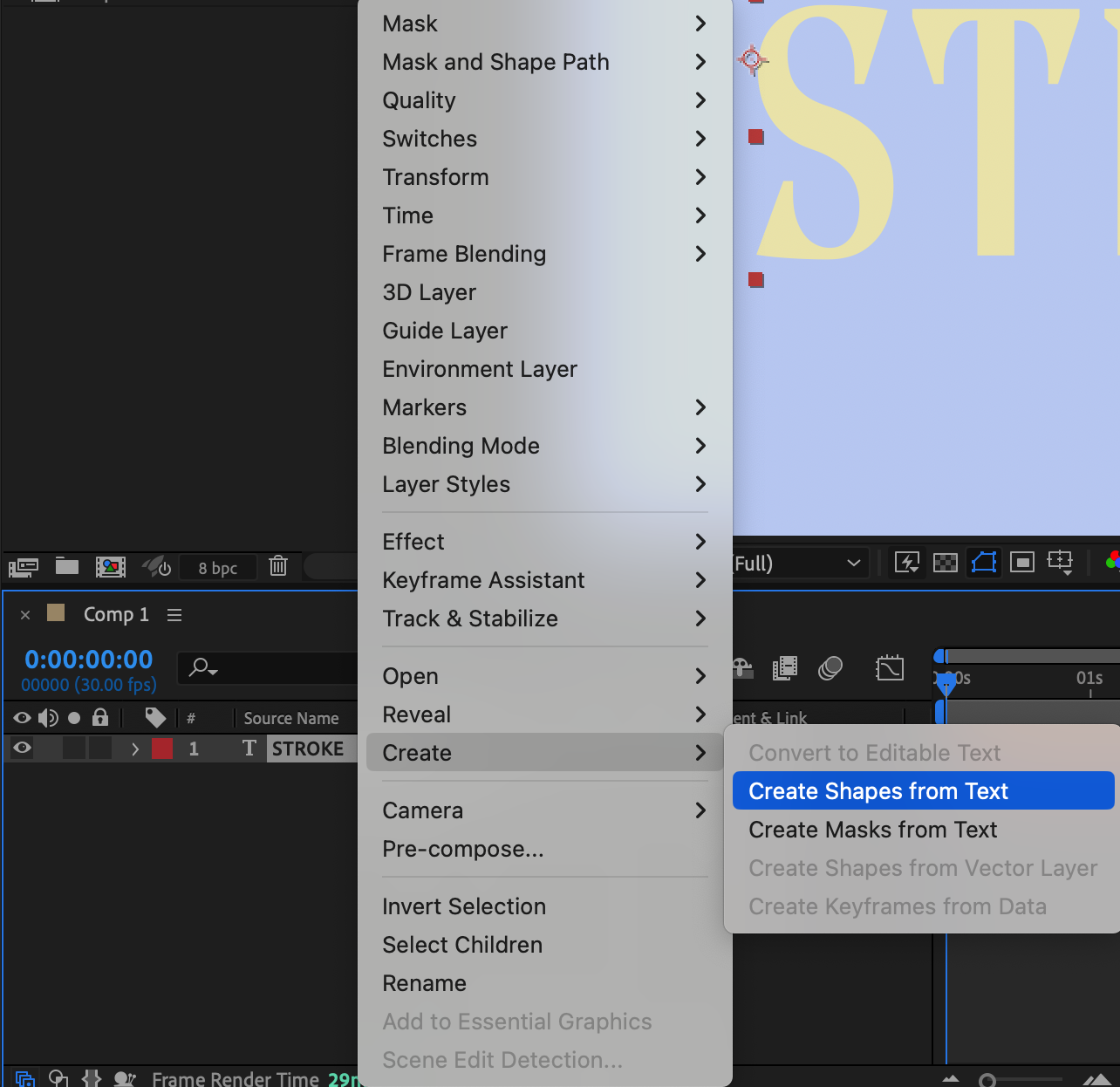Click the STROKE layer red label color
Image resolution: width=1120 pixels, height=1087 pixels.
[x=162, y=749]
